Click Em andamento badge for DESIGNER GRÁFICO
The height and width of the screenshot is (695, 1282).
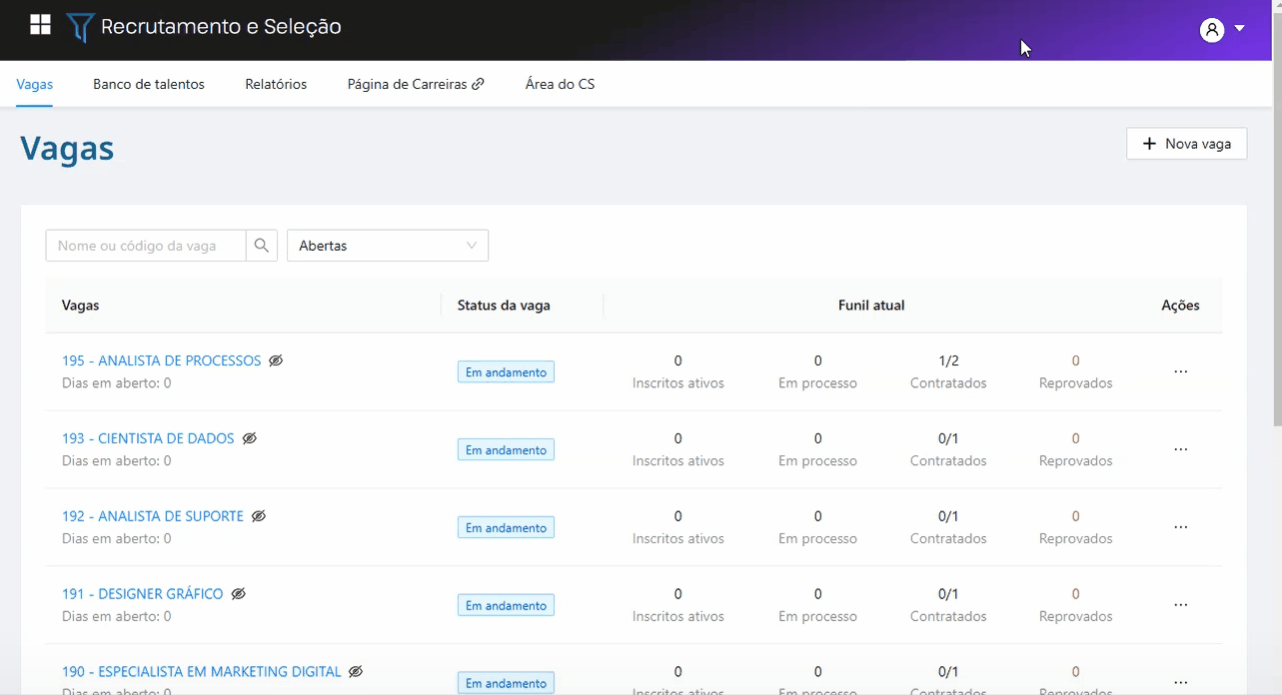tap(506, 605)
